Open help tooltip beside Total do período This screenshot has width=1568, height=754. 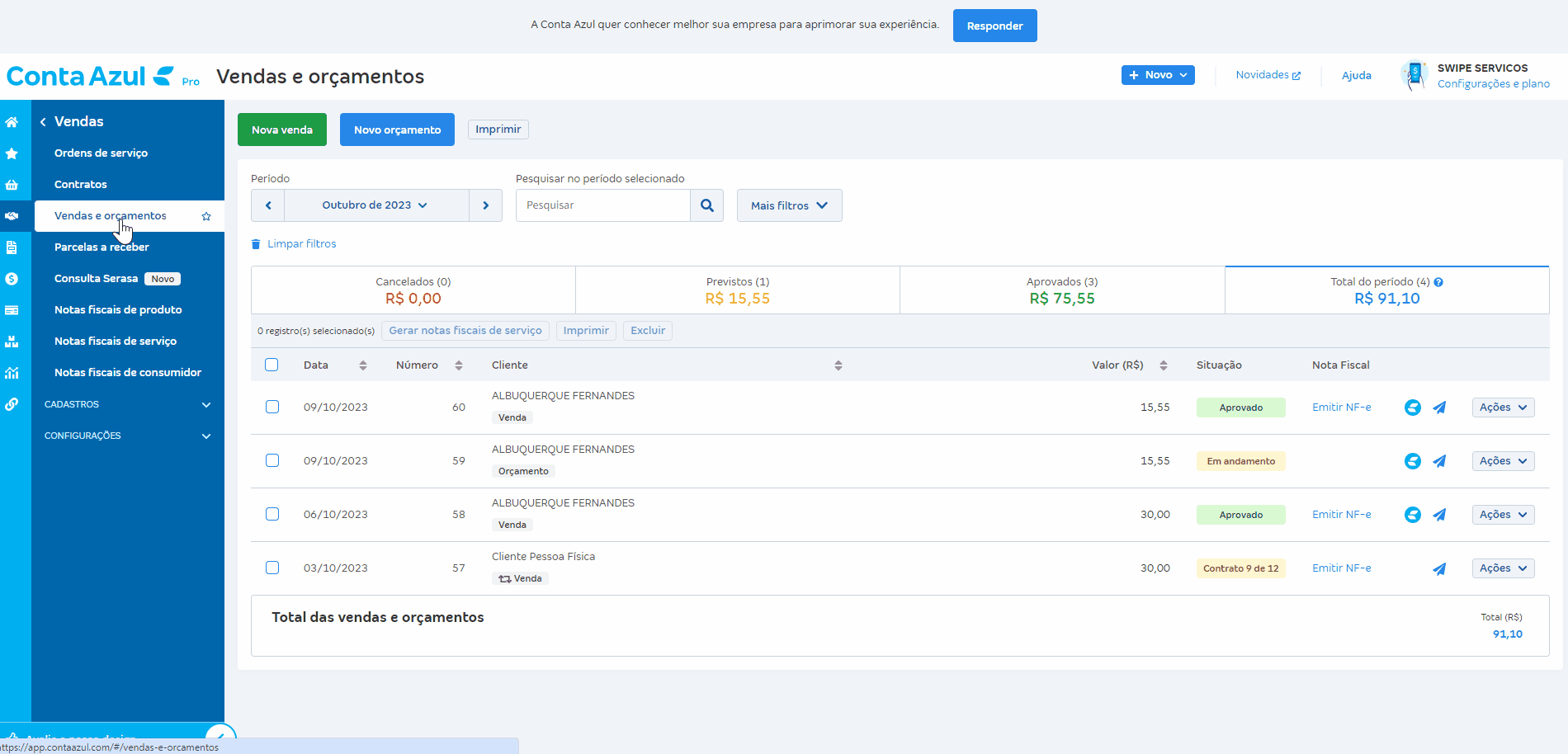1438,282
